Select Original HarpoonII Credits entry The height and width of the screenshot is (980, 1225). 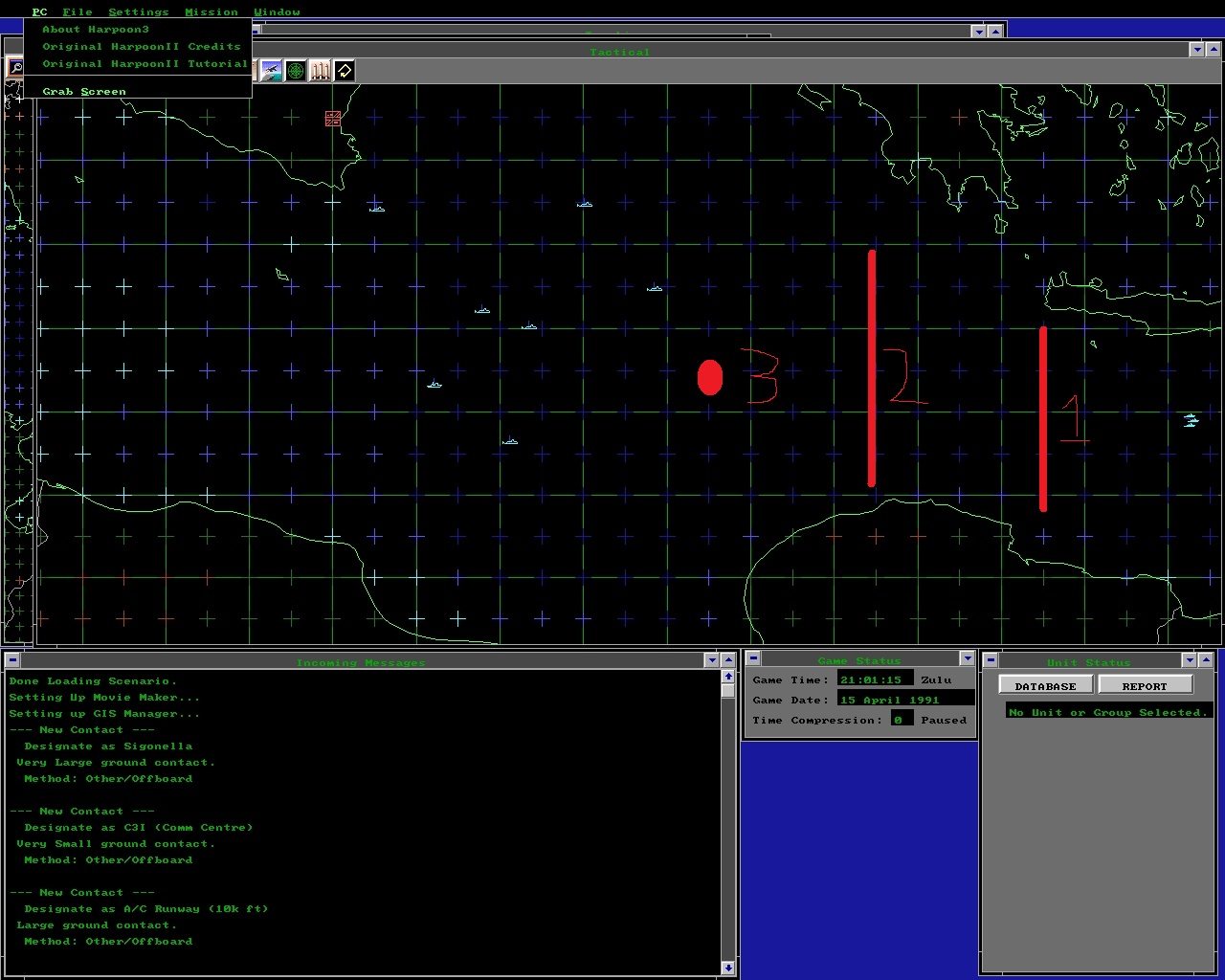click(138, 47)
